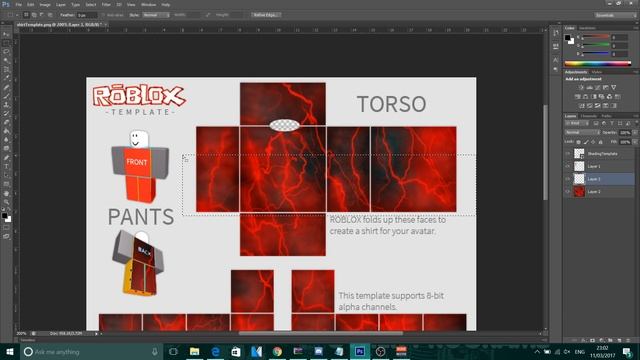Image resolution: width=640 pixels, height=360 pixels.
Task: Switch to the Channels tab
Action: pyautogui.click(x=589, y=116)
